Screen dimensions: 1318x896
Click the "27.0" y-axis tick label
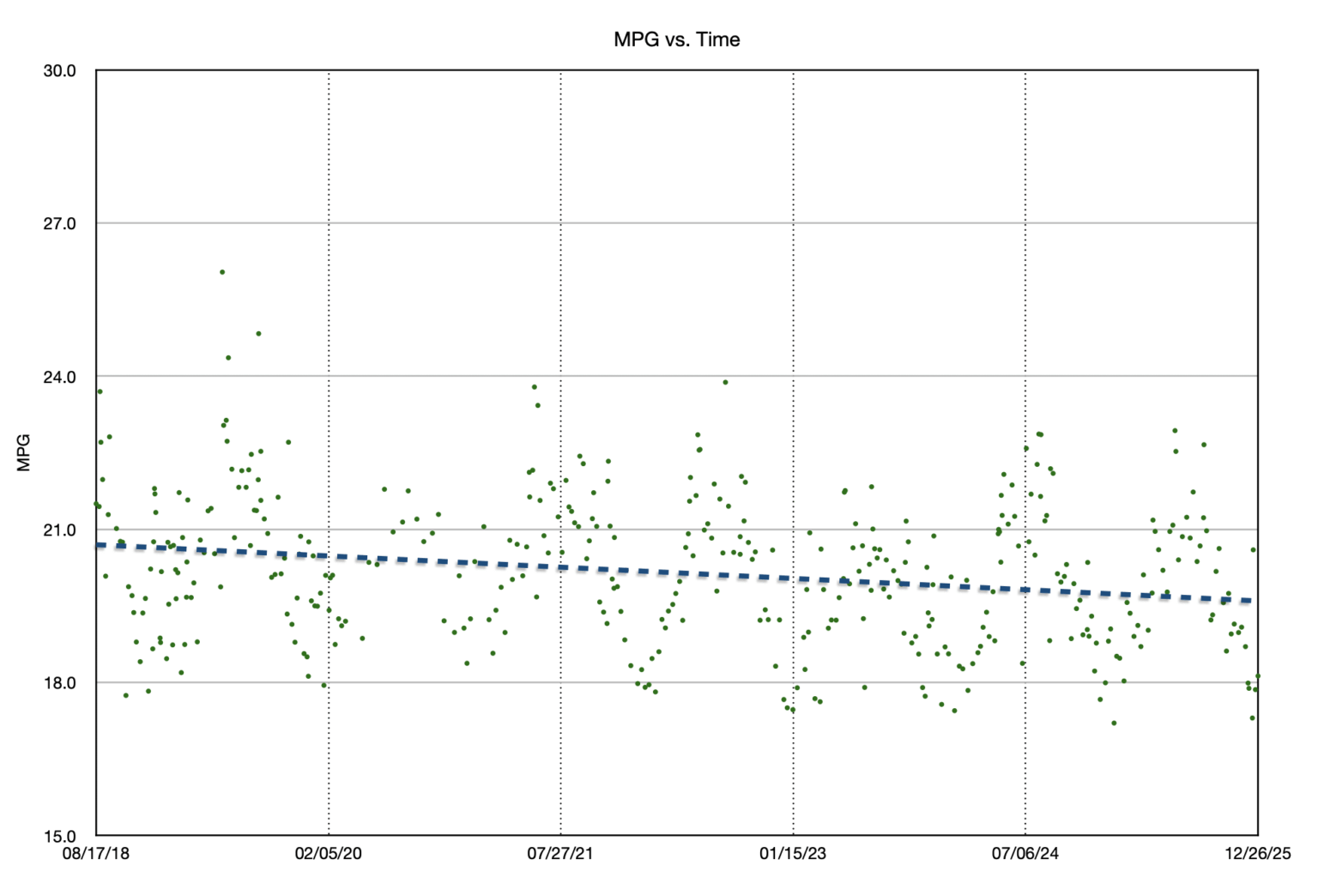(60, 225)
